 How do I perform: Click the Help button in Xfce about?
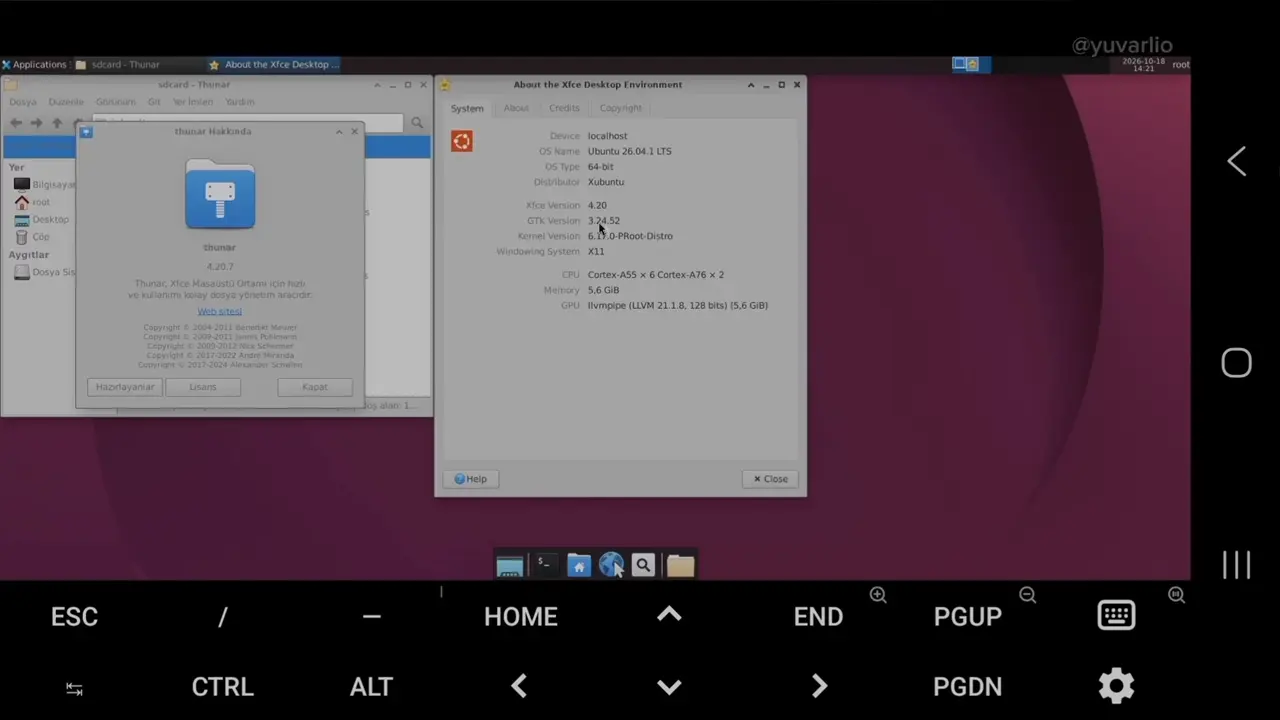(470, 479)
